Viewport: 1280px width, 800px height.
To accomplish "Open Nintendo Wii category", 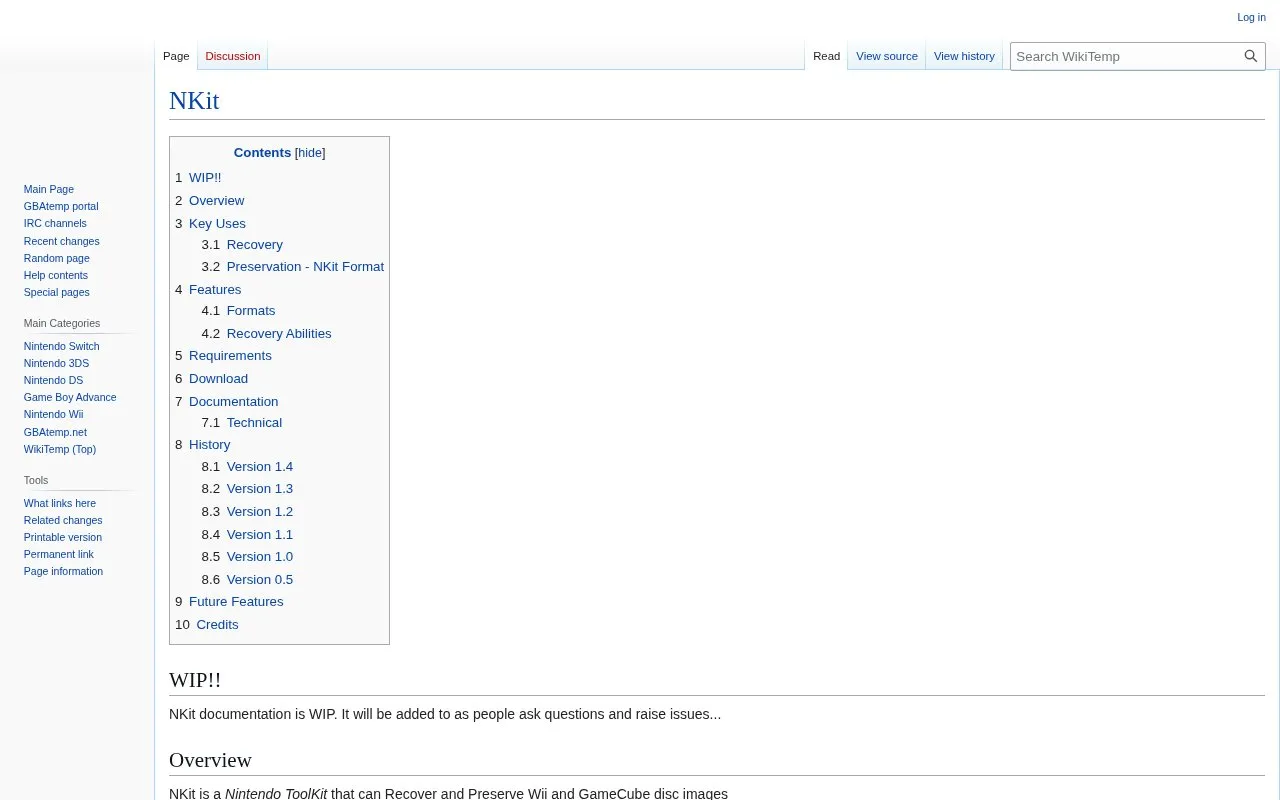I will [x=53, y=414].
